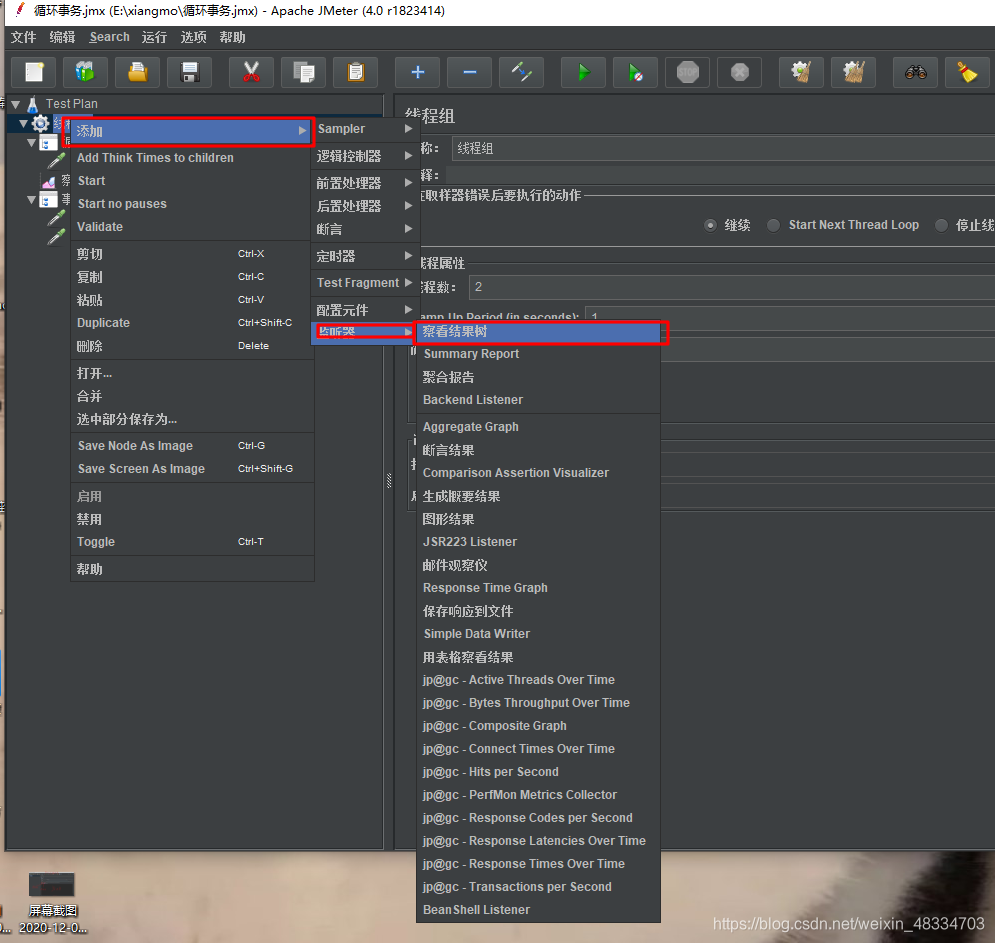Click the Reset search broom icon
The width and height of the screenshot is (995, 943).
[x=967, y=72]
